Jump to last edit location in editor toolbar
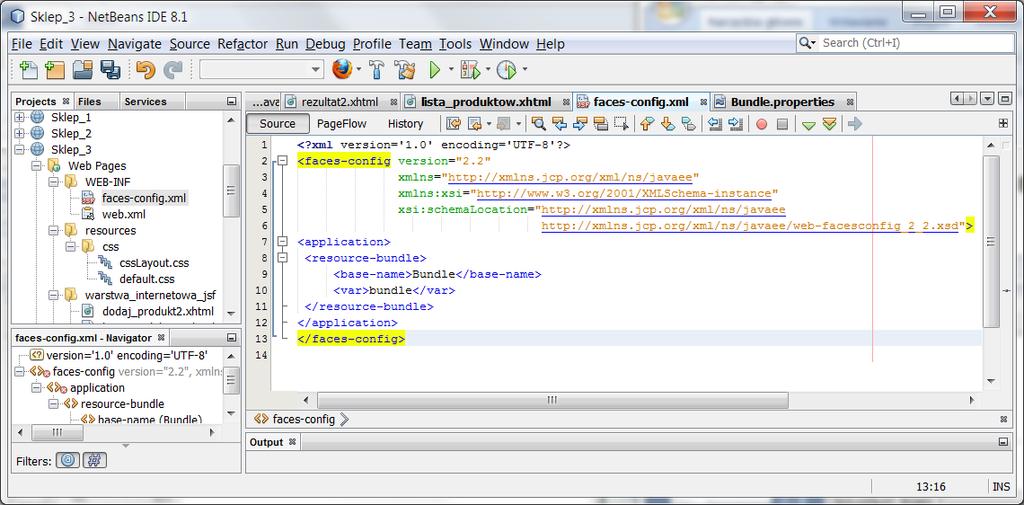Viewport: 1024px width, 505px height. point(453,123)
